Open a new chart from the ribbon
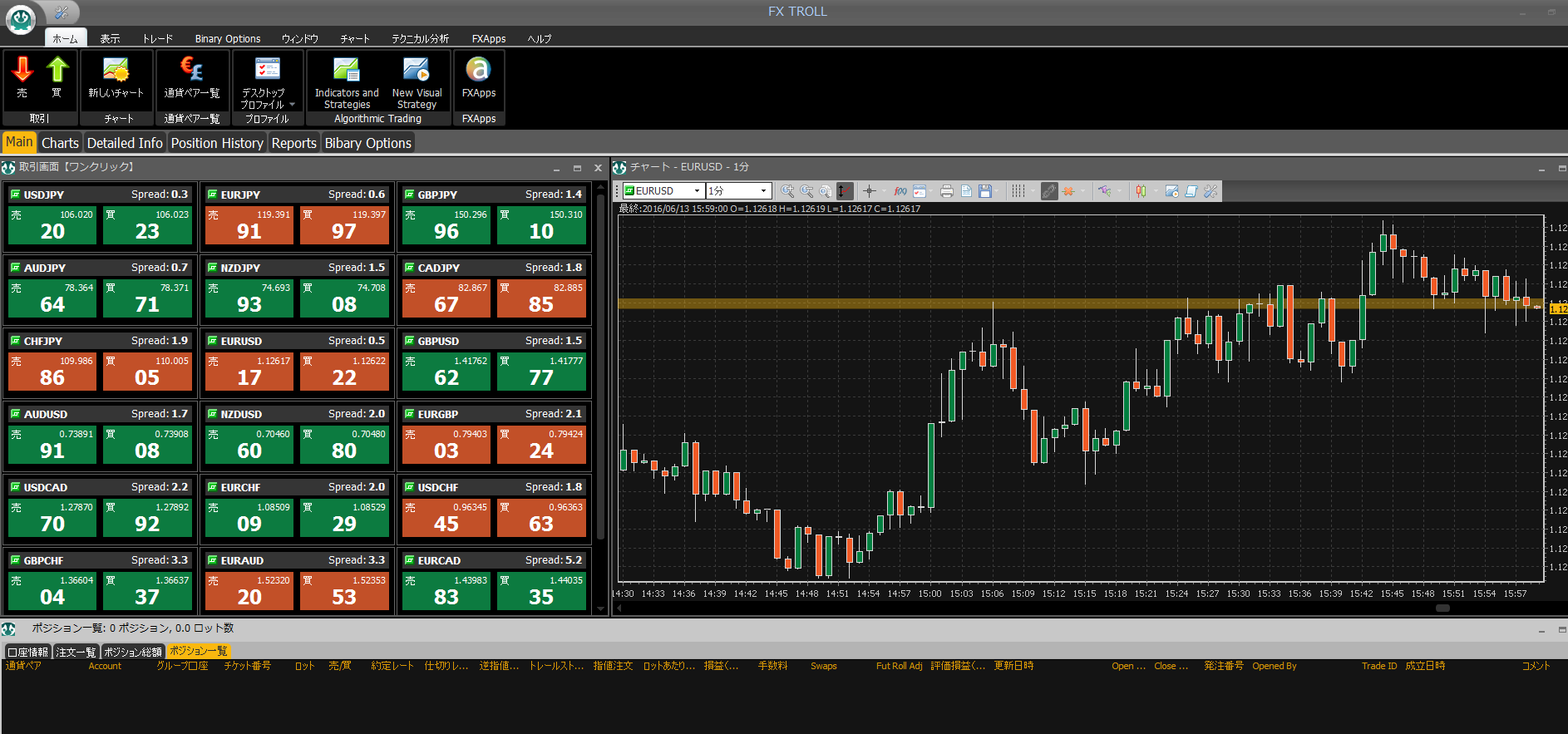Image resolution: width=1568 pixels, height=734 pixels. [x=116, y=79]
